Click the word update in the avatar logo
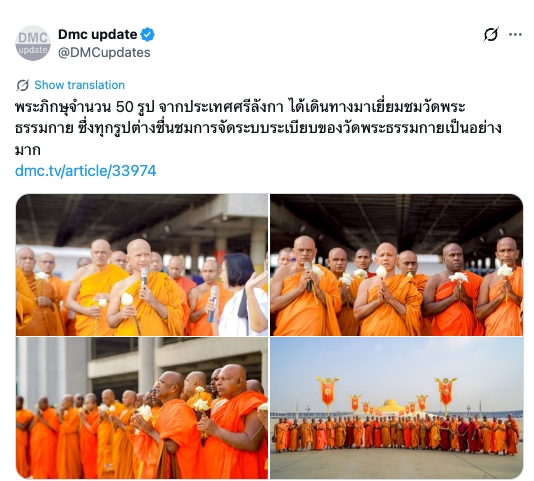Viewport: 534px width, 481px height. [x=33, y=50]
